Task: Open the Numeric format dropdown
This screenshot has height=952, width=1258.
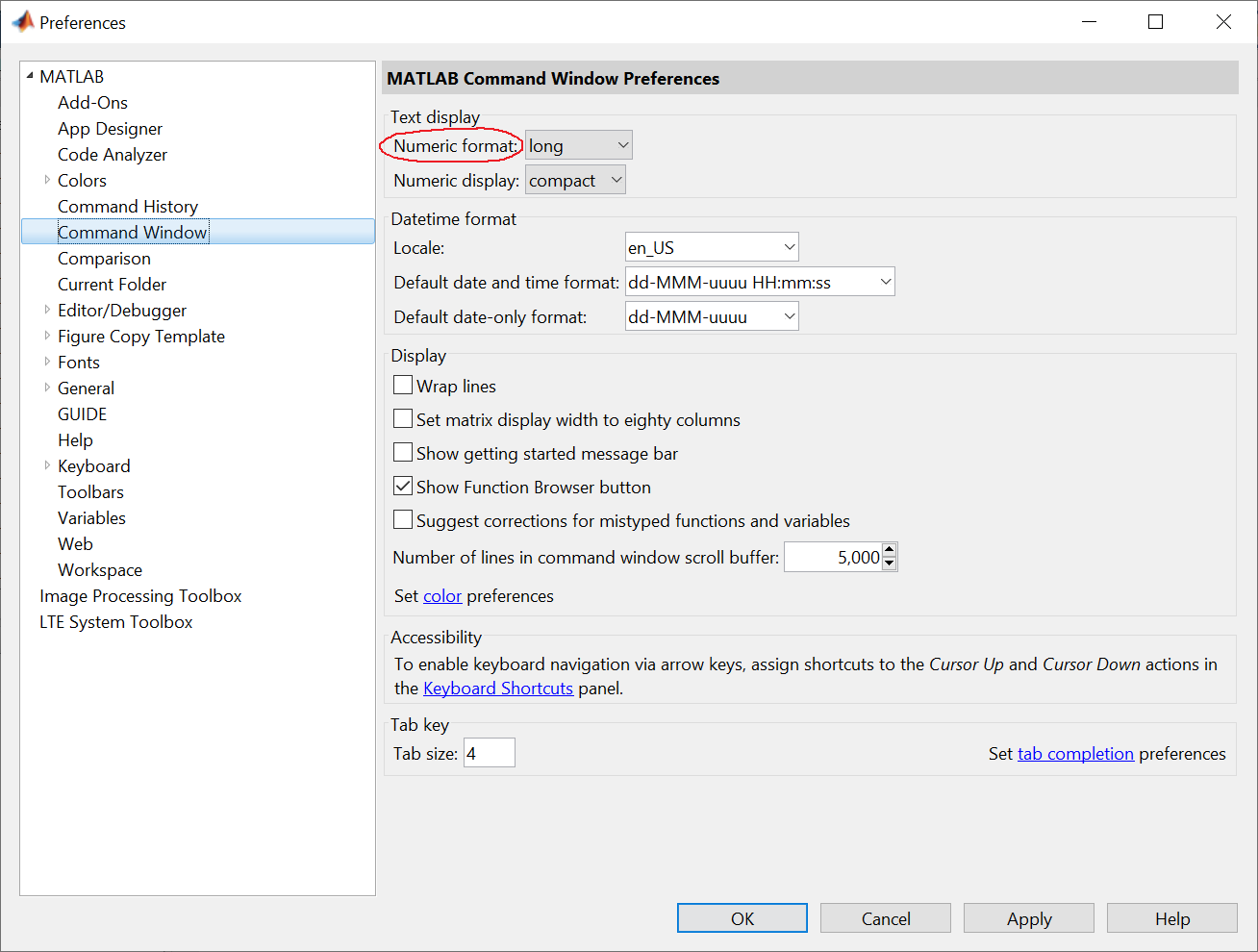Action: 579,145
